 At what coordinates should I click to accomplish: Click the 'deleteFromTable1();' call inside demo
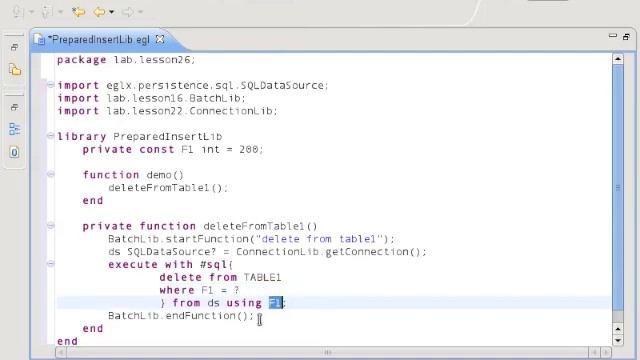(168, 188)
